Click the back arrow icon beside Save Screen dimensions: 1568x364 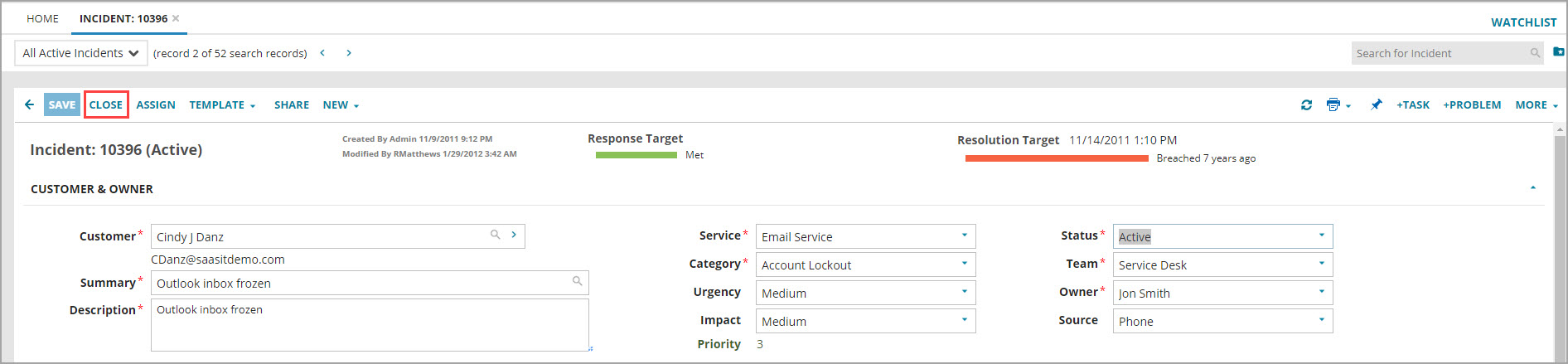pyautogui.click(x=29, y=104)
